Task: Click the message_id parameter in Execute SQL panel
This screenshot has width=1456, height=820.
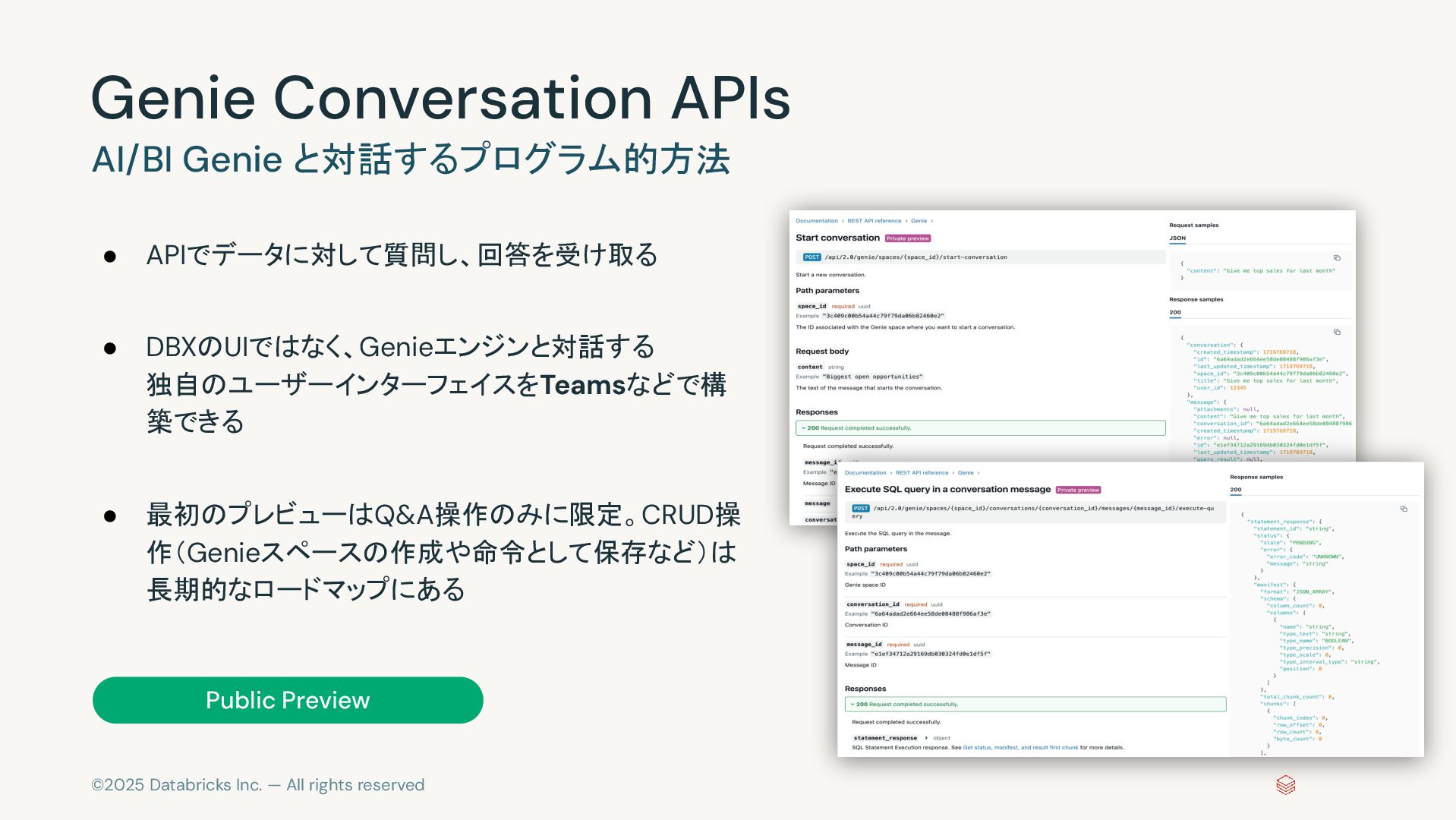Action: 864,645
